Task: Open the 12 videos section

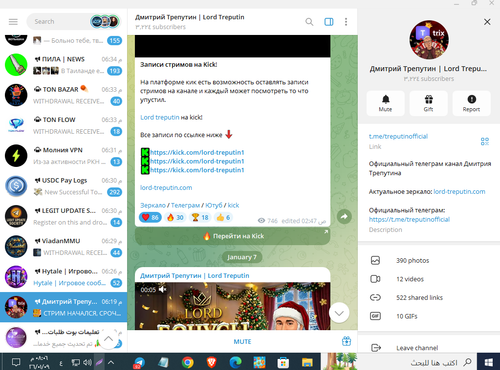Action: coord(429,279)
